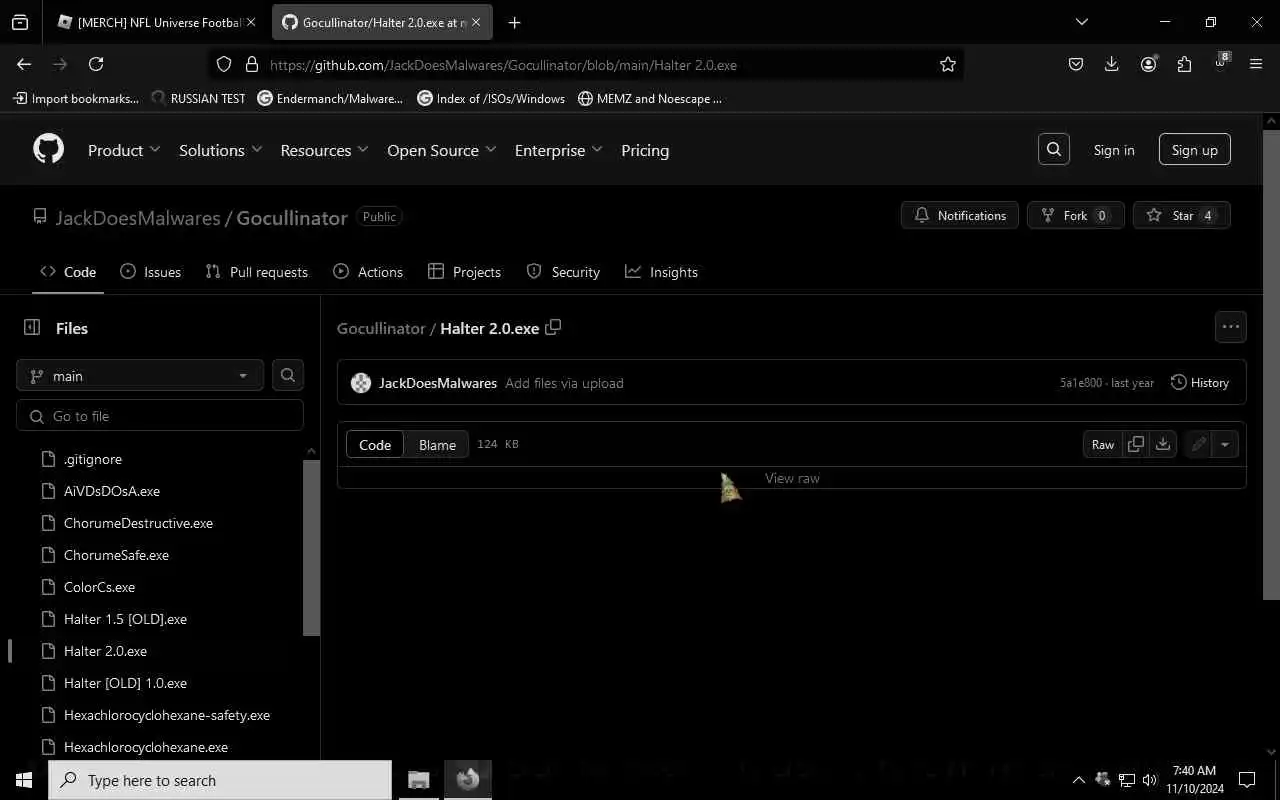
Task: Copy raw file contents icon
Action: coord(1136,444)
